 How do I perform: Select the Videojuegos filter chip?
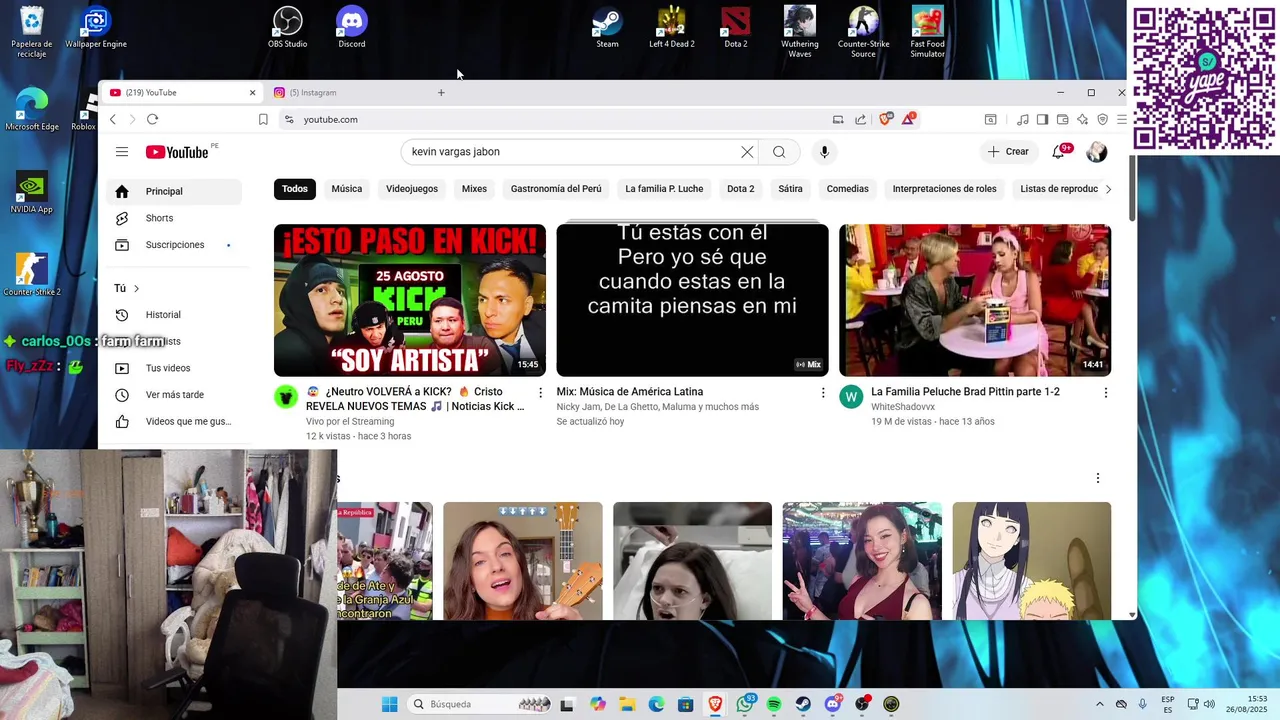tap(412, 189)
